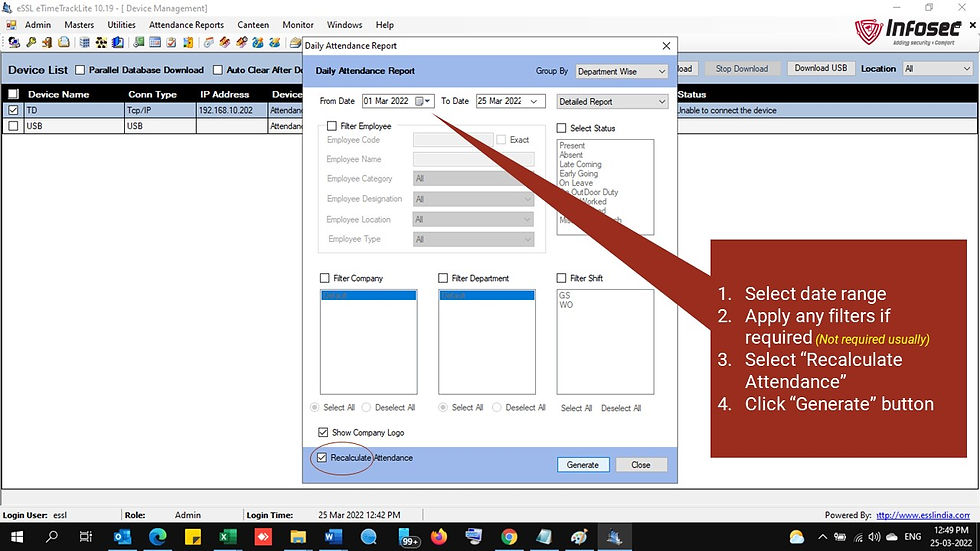Open the Canteen menu

253,25
